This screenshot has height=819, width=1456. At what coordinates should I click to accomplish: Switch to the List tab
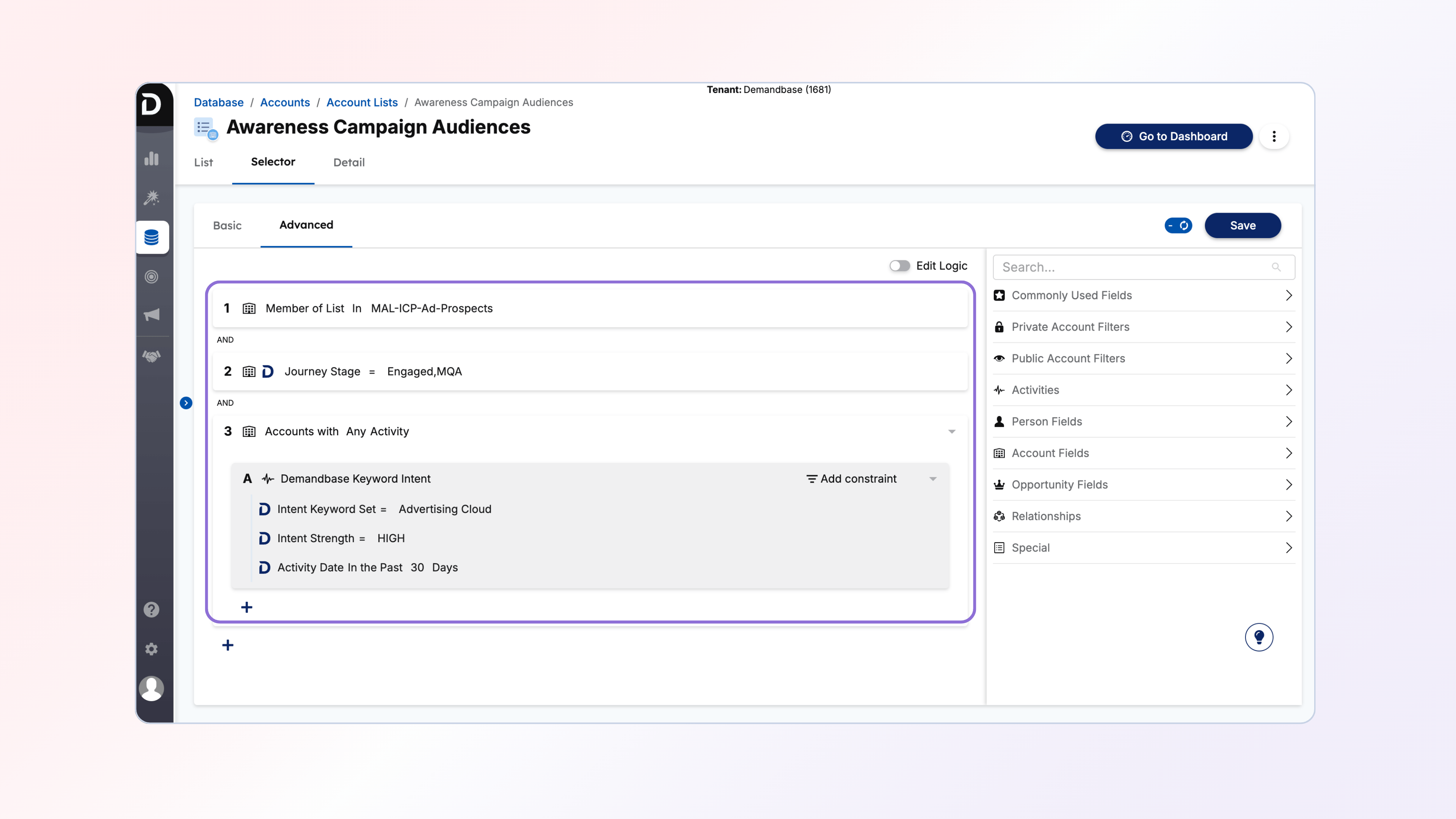pyautogui.click(x=204, y=163)
